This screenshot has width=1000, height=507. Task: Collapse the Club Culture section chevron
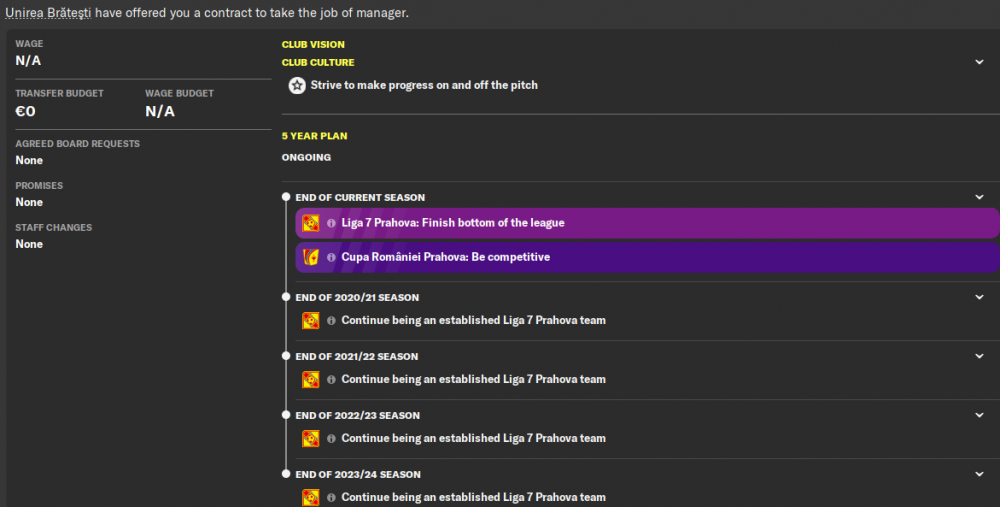coord(979,62)
